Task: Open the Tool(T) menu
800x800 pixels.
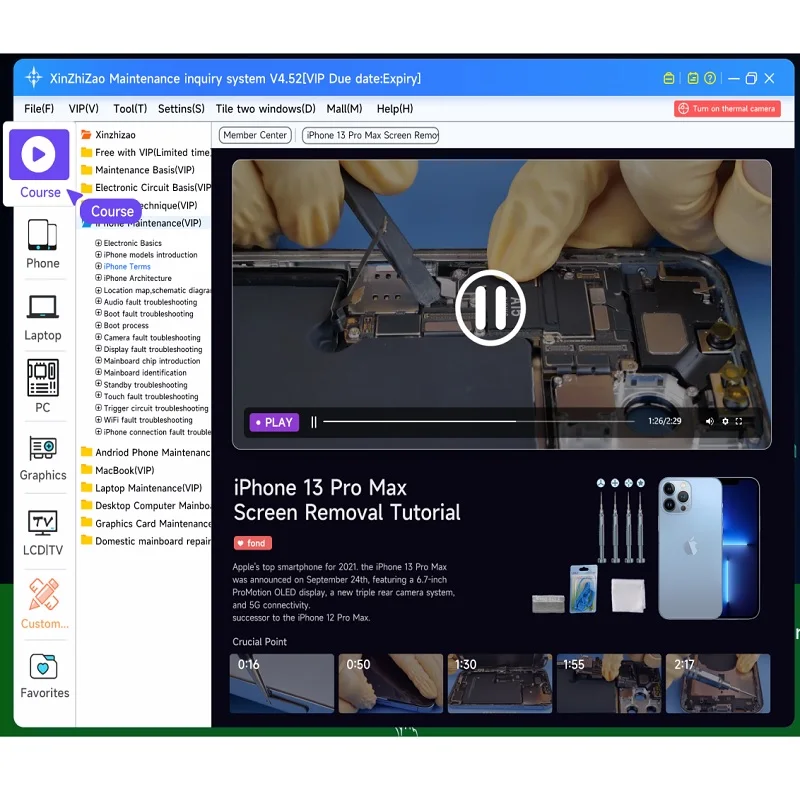Action: (x=130, y=109)
